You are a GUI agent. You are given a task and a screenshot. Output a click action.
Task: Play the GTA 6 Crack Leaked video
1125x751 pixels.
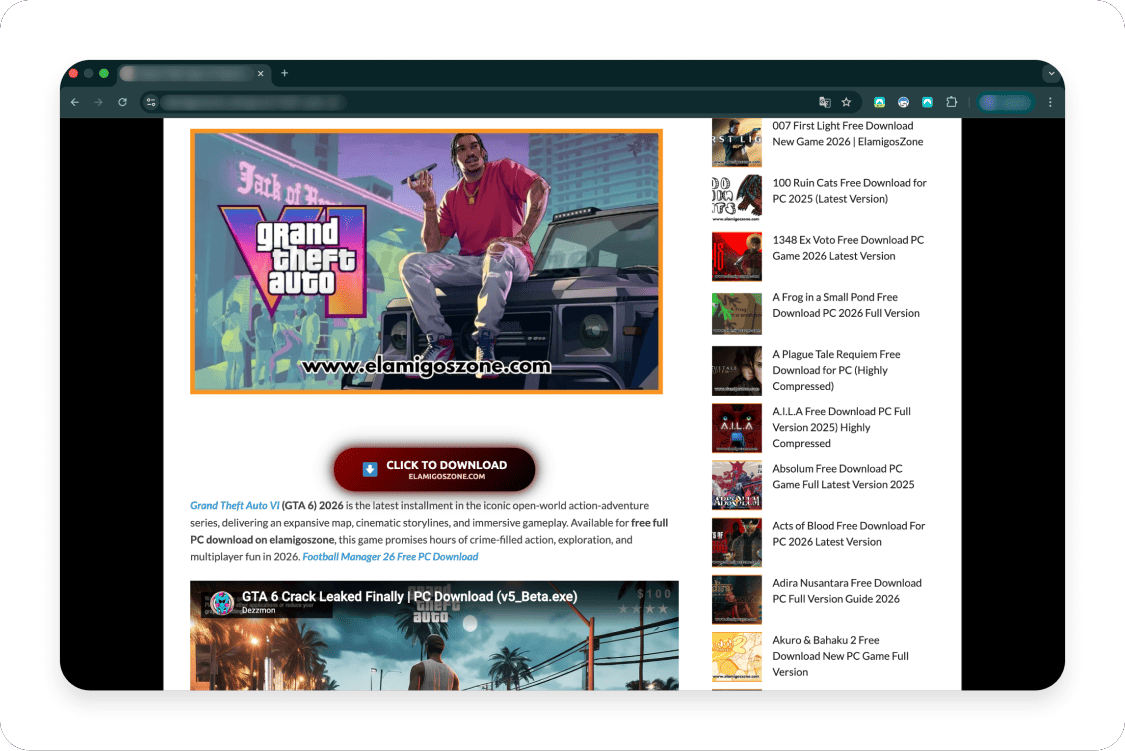point(434,636)
